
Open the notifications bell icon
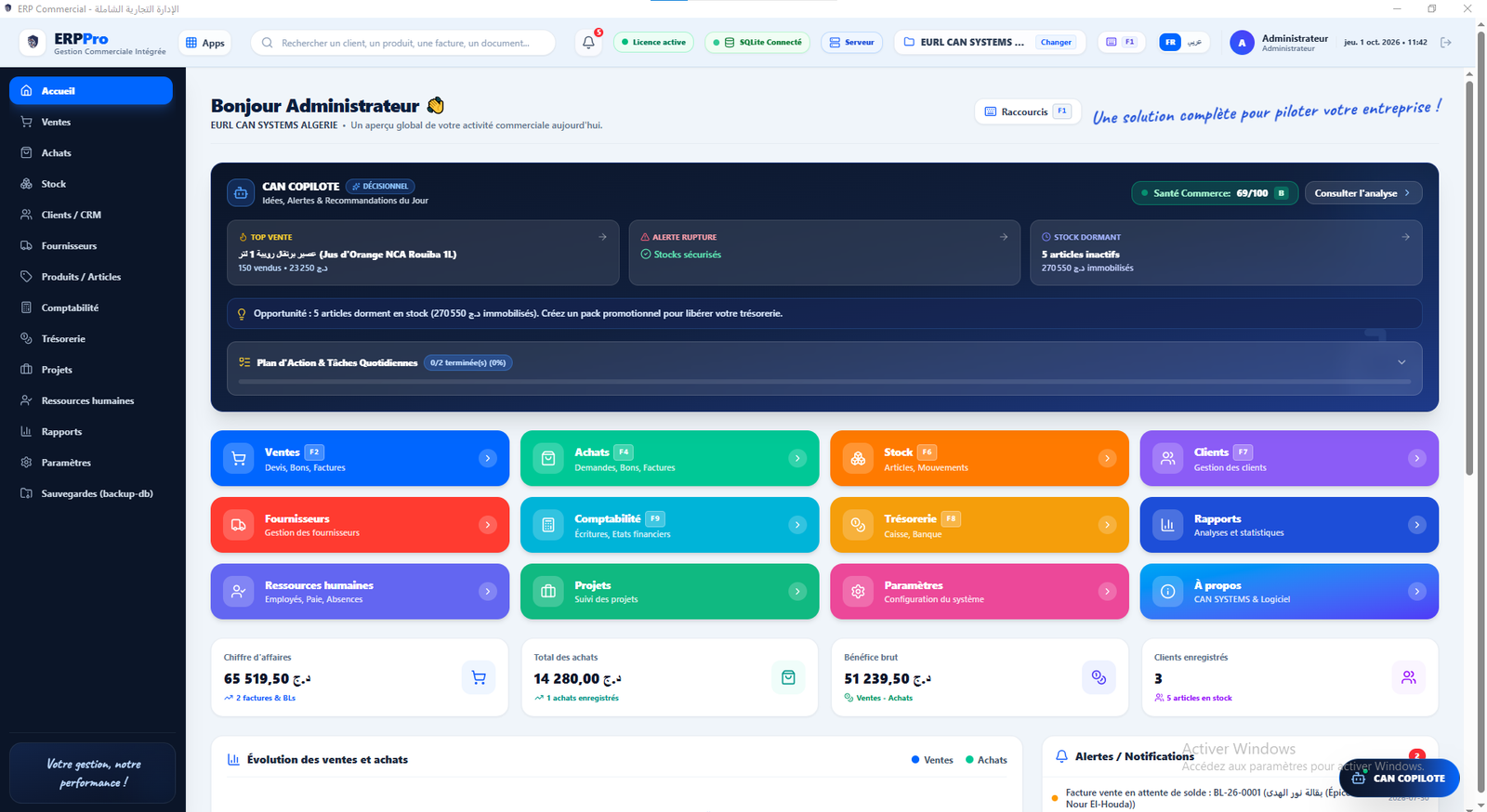pyautogui.click(x=588, y=43)
